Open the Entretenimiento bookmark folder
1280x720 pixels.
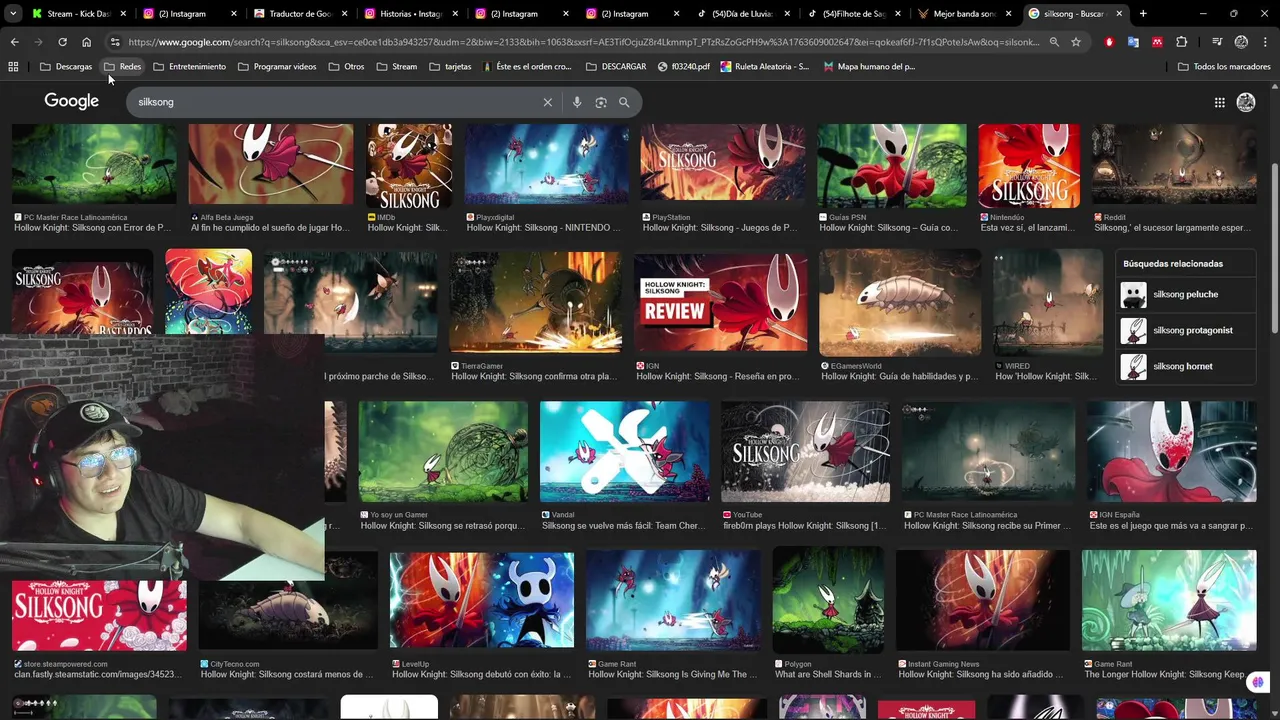click(189, 66)
